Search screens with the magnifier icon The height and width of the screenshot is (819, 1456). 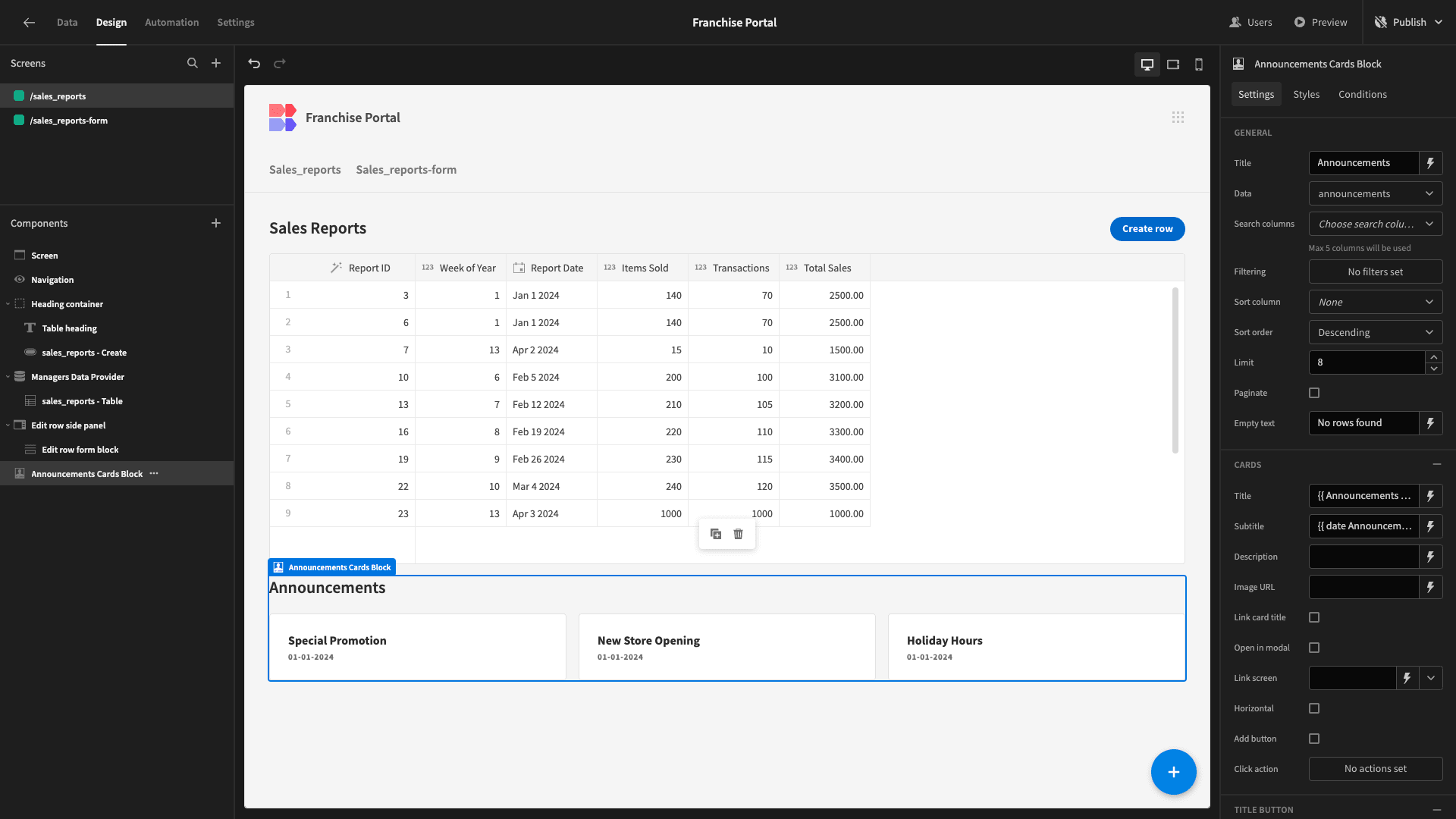point(193,64)
